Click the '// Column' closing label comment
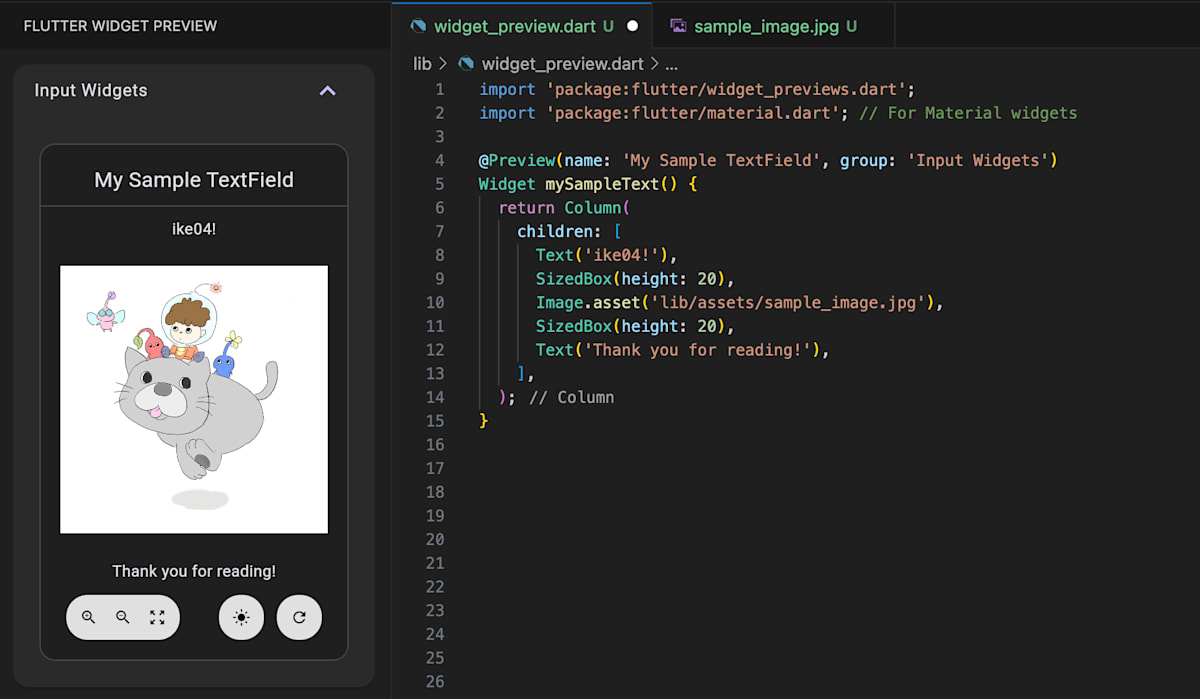This screenshot has width=1200, height=699. [571, 397]
